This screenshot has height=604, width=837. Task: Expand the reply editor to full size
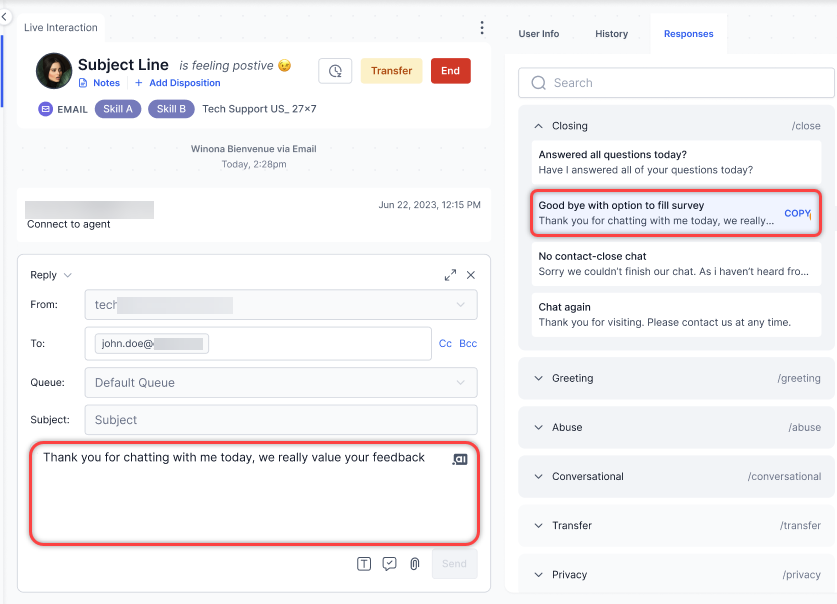[450, 275]
